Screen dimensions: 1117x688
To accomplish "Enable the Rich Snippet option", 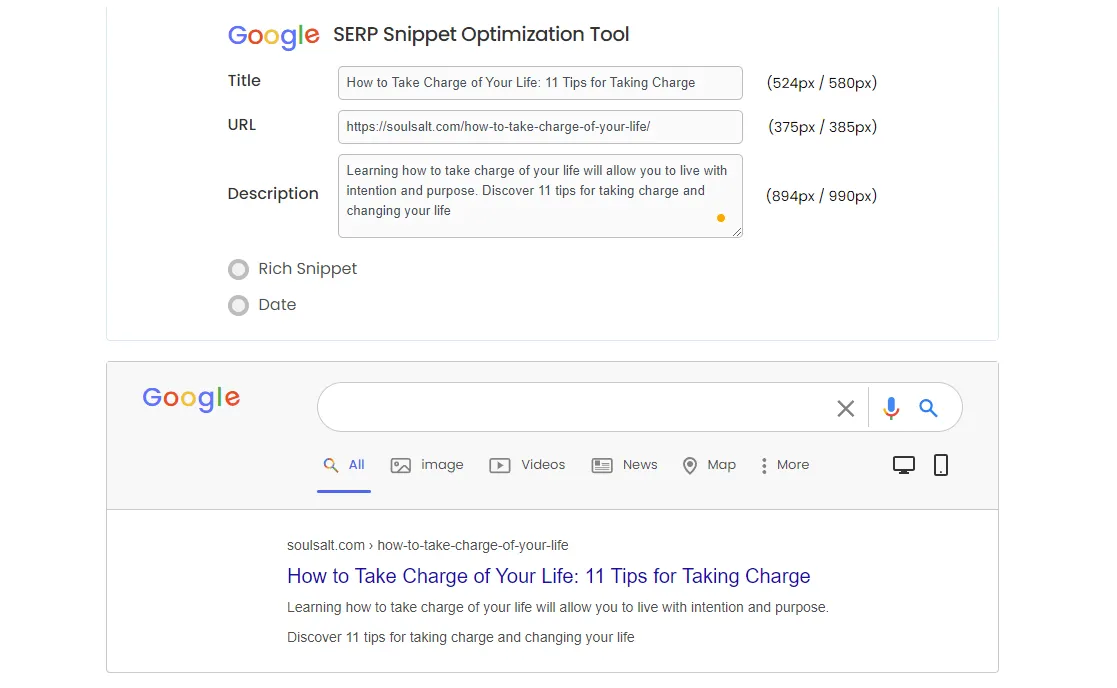I will [x=238, y=269].
